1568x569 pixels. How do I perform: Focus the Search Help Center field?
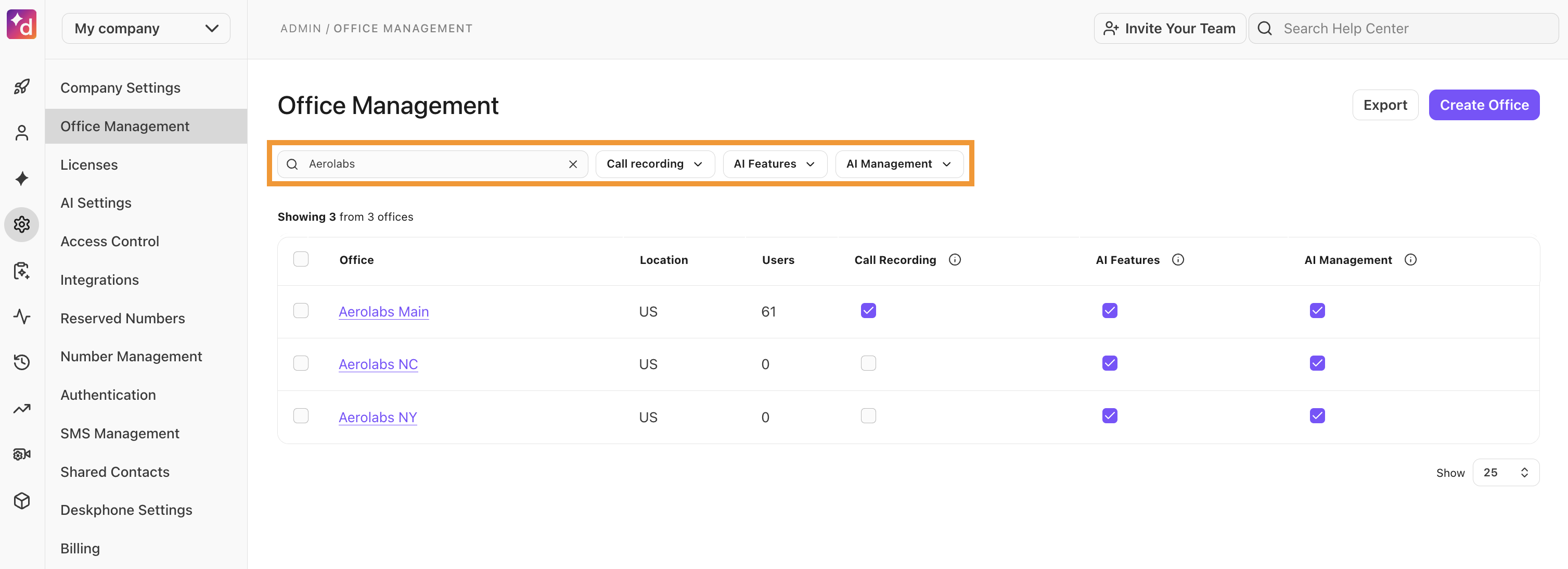coord(1404,29)
